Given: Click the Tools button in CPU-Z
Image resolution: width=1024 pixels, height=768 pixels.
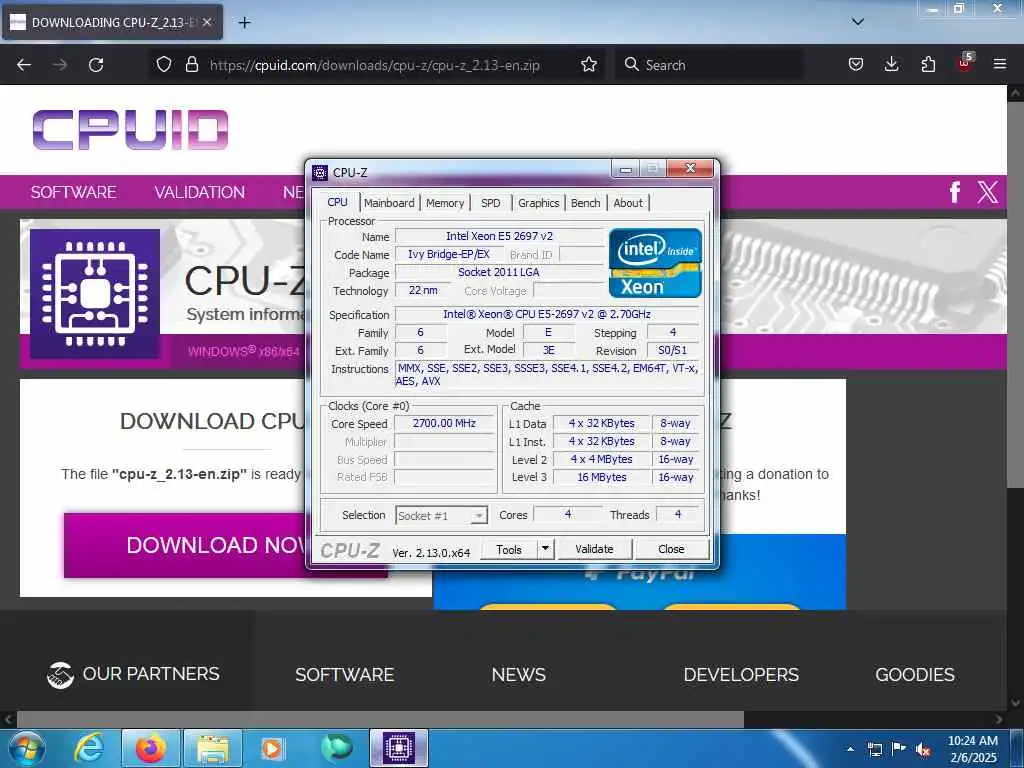Looking at the screenshot, I should pyautogui.click(x=509, y=549).
